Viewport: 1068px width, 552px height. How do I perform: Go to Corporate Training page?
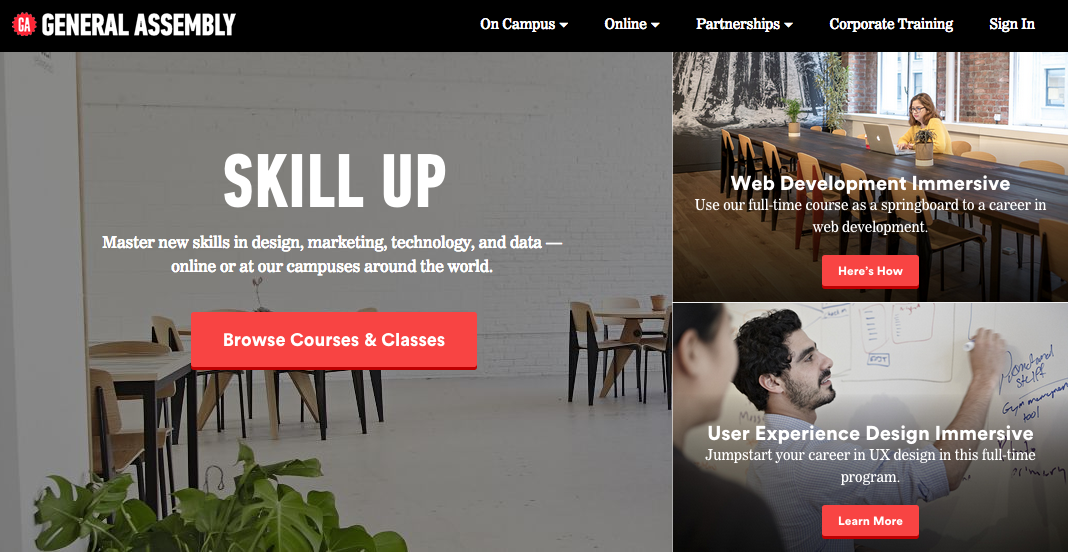tap(891, 24)
